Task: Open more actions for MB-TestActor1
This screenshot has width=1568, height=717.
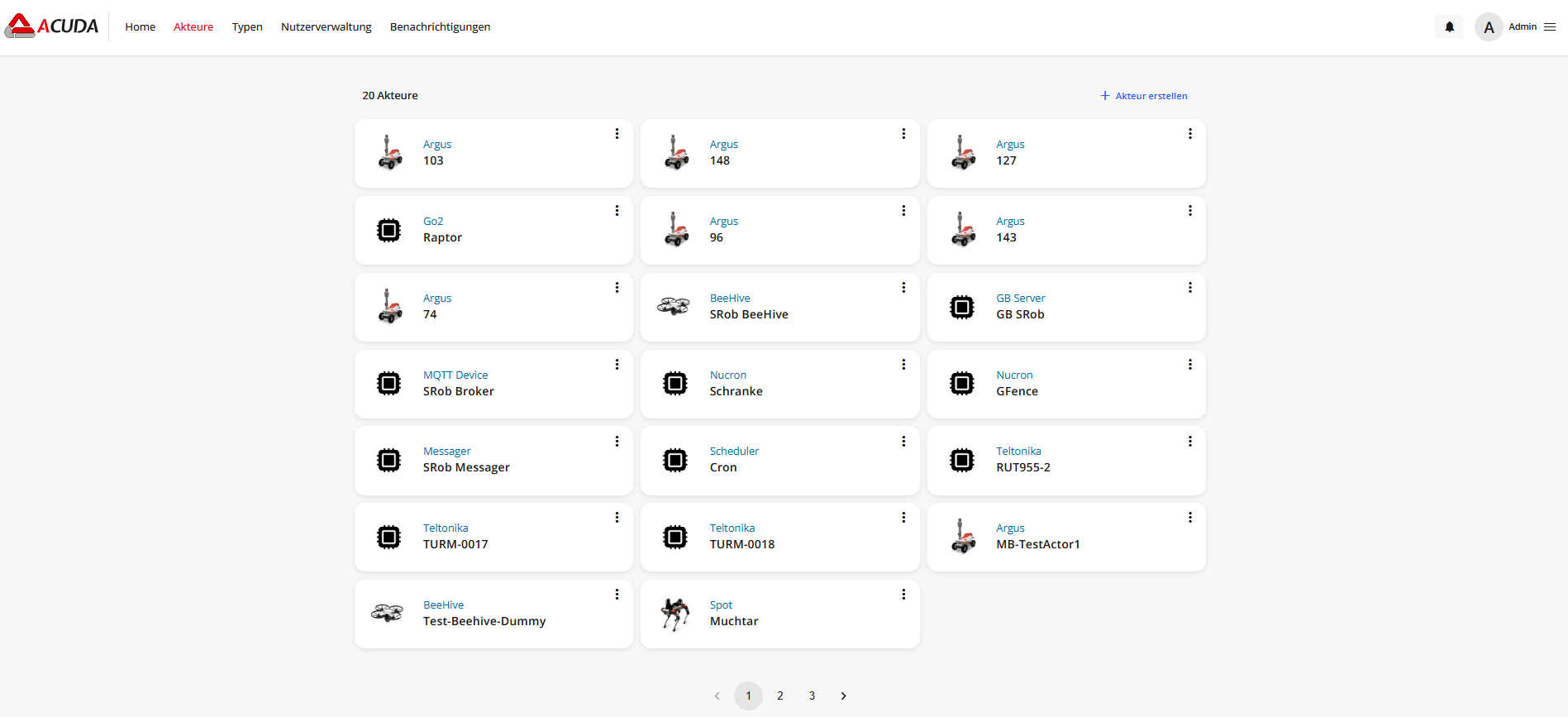Action: (1190, 518)
